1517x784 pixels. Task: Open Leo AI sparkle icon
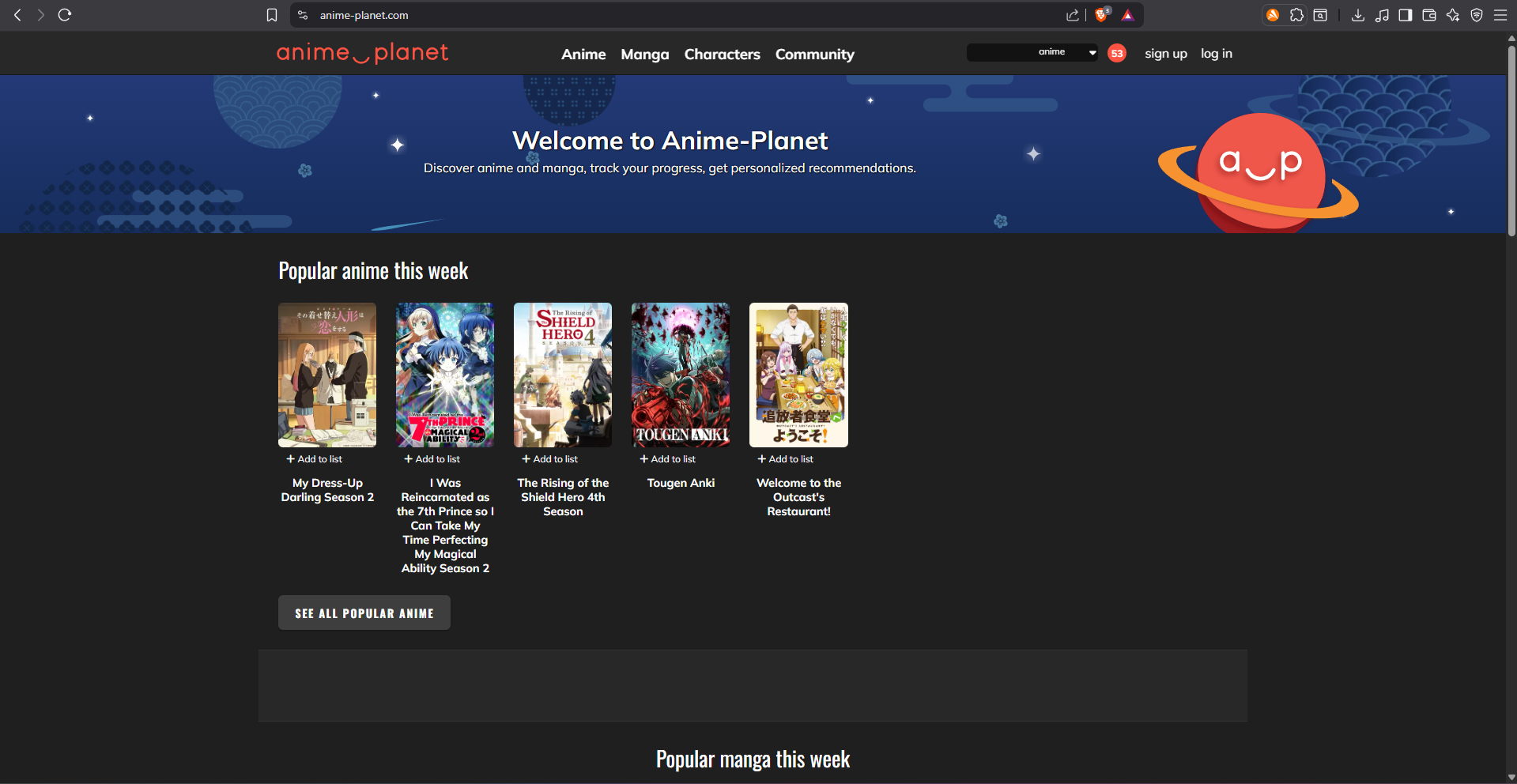pos(1453,15)
